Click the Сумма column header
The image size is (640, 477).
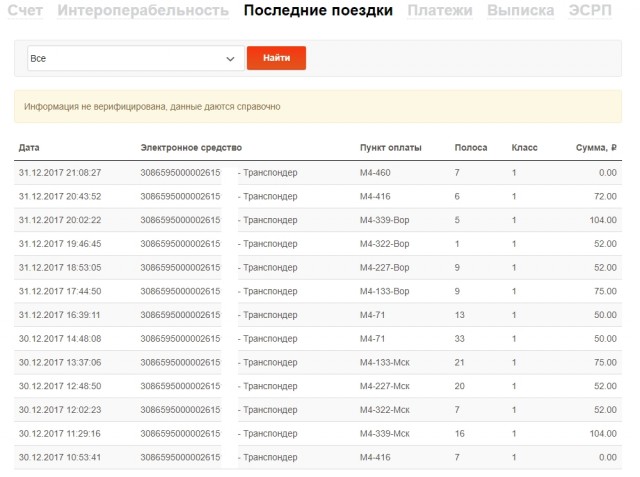[x=596, y=148]
